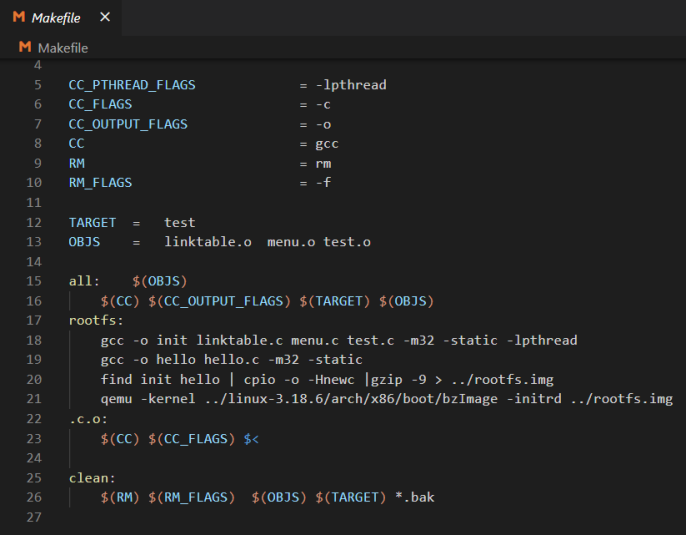This screenshot has height=535, width=687.
Task: Click line number 26 in the gutter
Action: coord(35,497)
